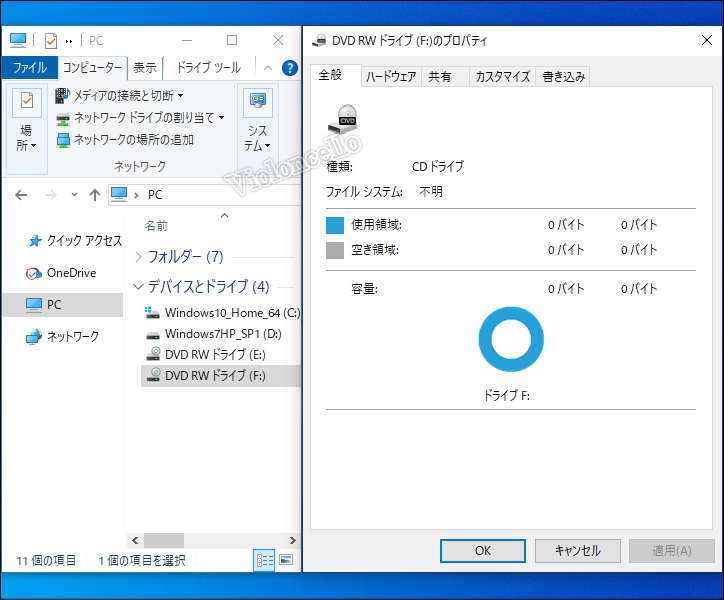
Task: Open the カスタマイズ tab
Action: click(x=502, y=77)
